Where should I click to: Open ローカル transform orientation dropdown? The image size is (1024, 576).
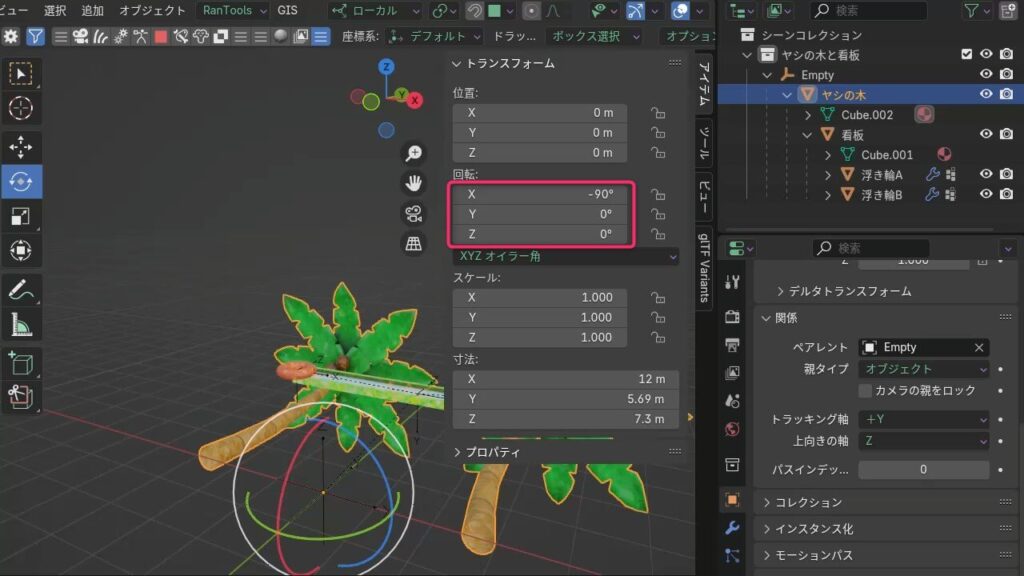376,10
